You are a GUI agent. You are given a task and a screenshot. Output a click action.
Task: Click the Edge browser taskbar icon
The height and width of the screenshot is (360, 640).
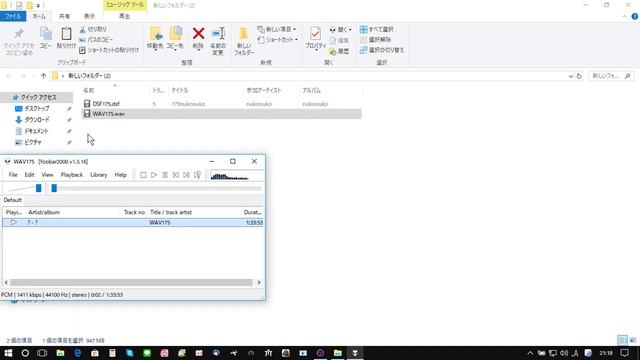pyautogui.click(x=78, y=353)
